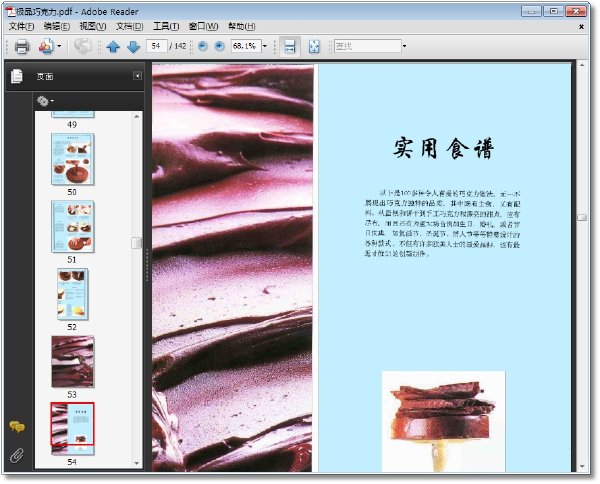Go to next page with down arrow
The image size is (600, 484).
[133, 47]
